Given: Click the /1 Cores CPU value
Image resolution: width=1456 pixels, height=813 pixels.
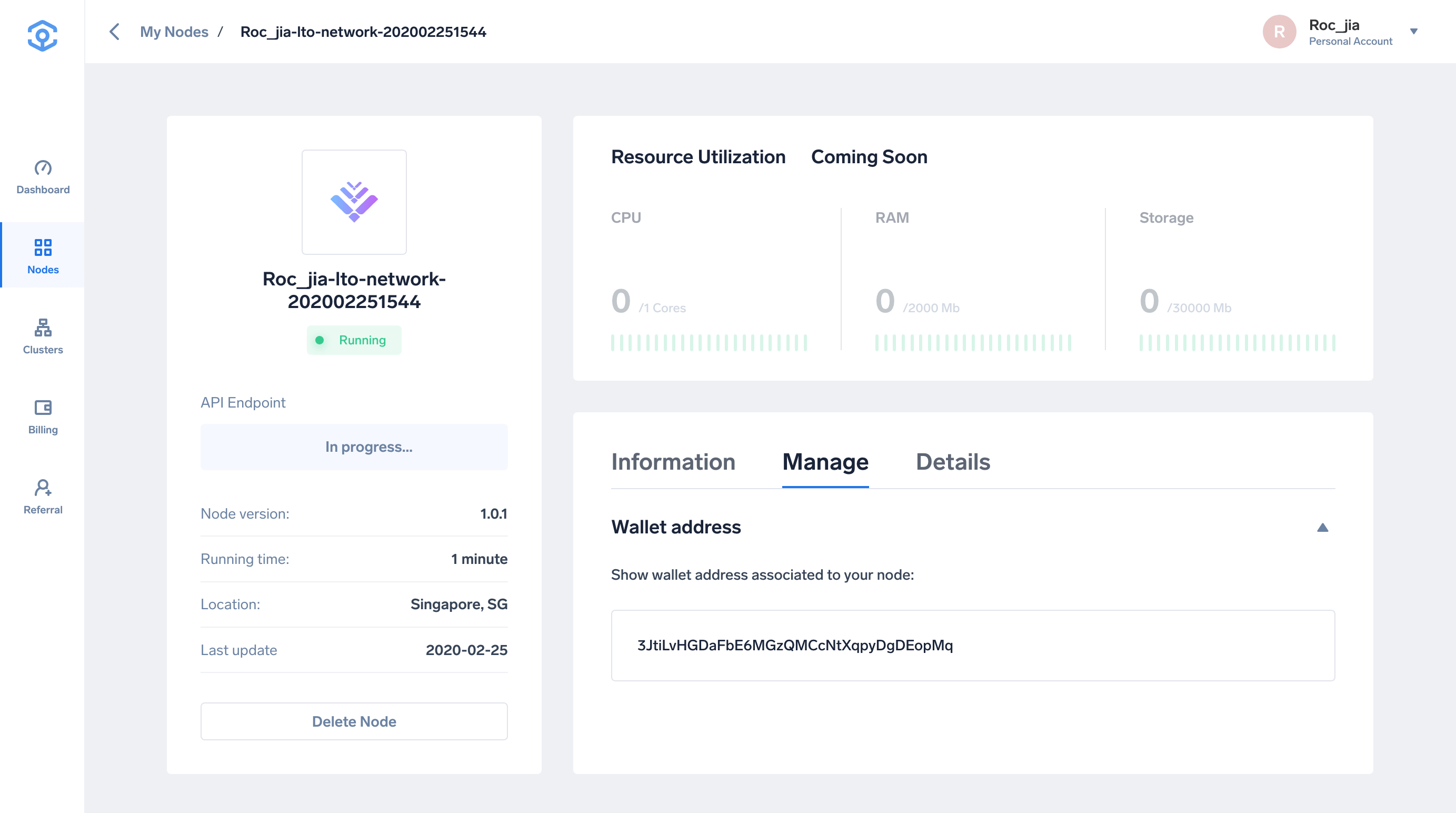Looking at the screenshot, I should (662, 308).
